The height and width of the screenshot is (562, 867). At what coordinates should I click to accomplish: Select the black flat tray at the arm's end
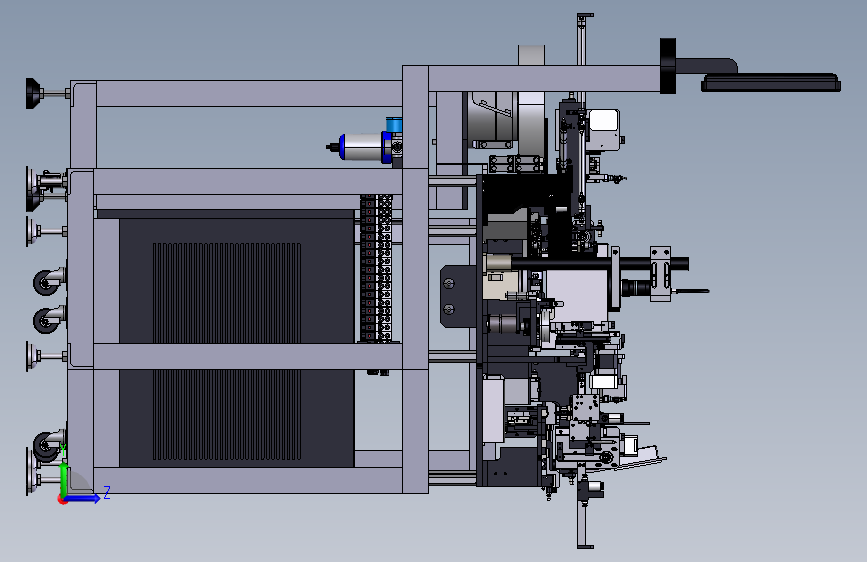[771, 83]
